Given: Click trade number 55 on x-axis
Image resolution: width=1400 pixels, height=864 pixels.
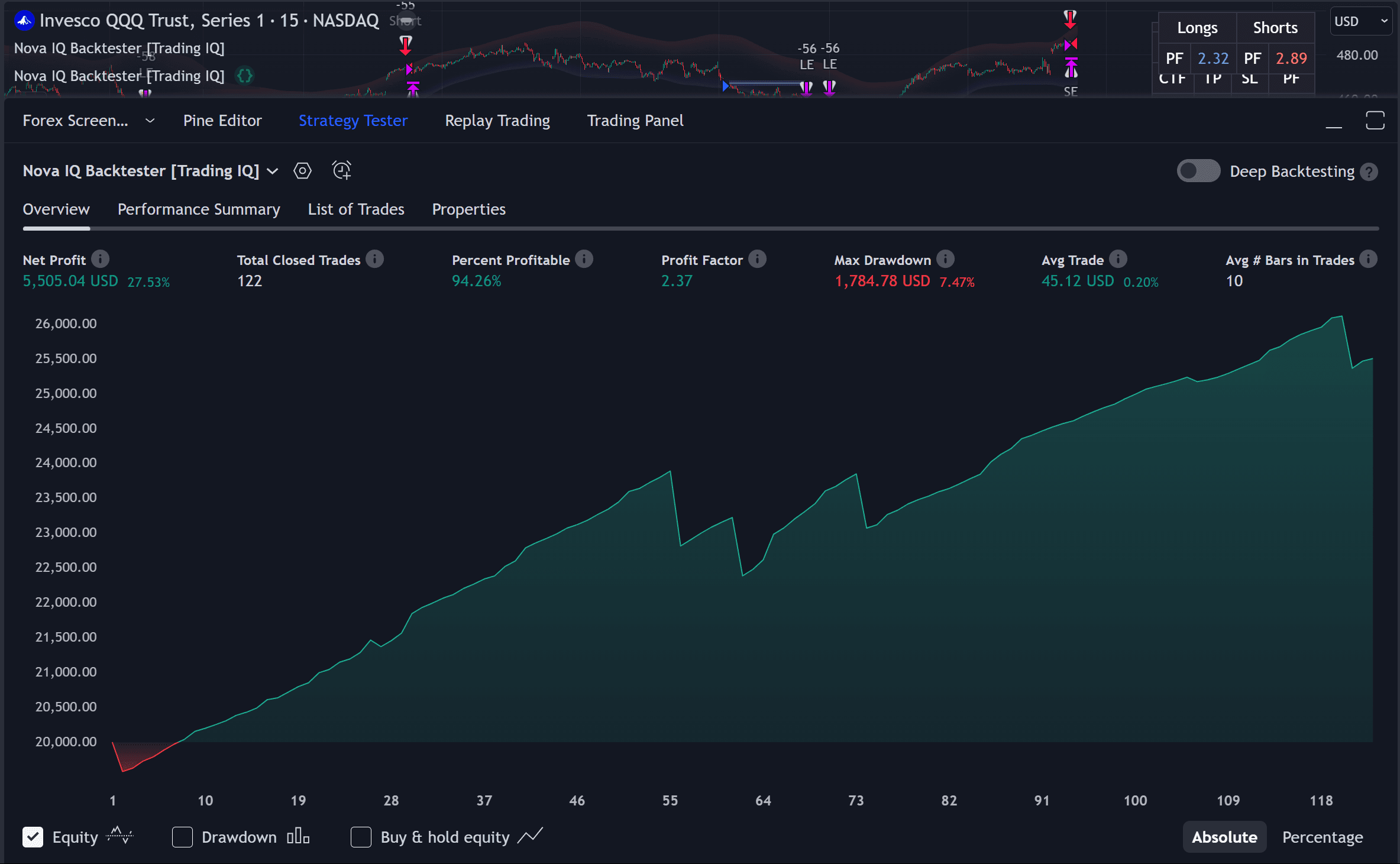Looking at the screenshot, I should click(x=670, y=800).
